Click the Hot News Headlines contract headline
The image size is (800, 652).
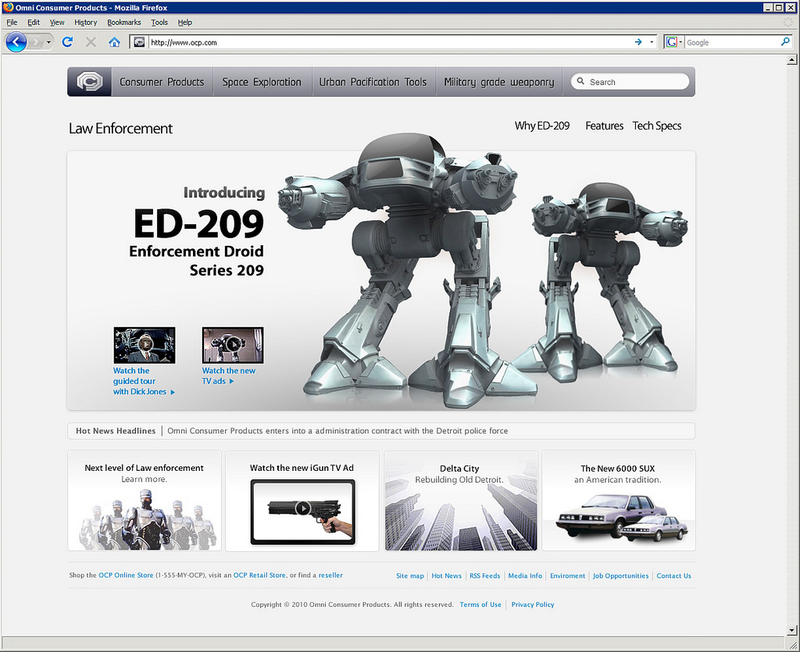(x=337, y=431)
